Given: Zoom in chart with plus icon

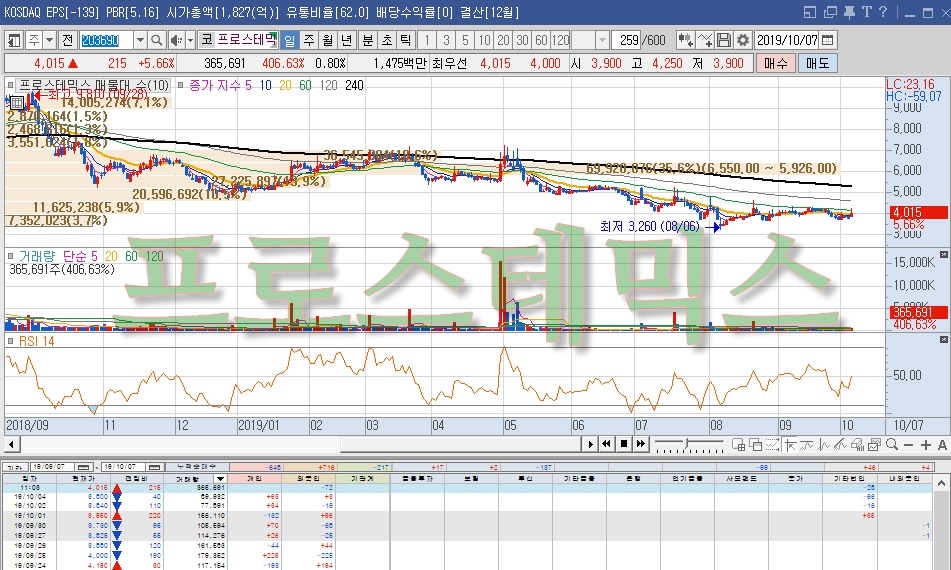Looking at the screenshot, I should (926, 445).
